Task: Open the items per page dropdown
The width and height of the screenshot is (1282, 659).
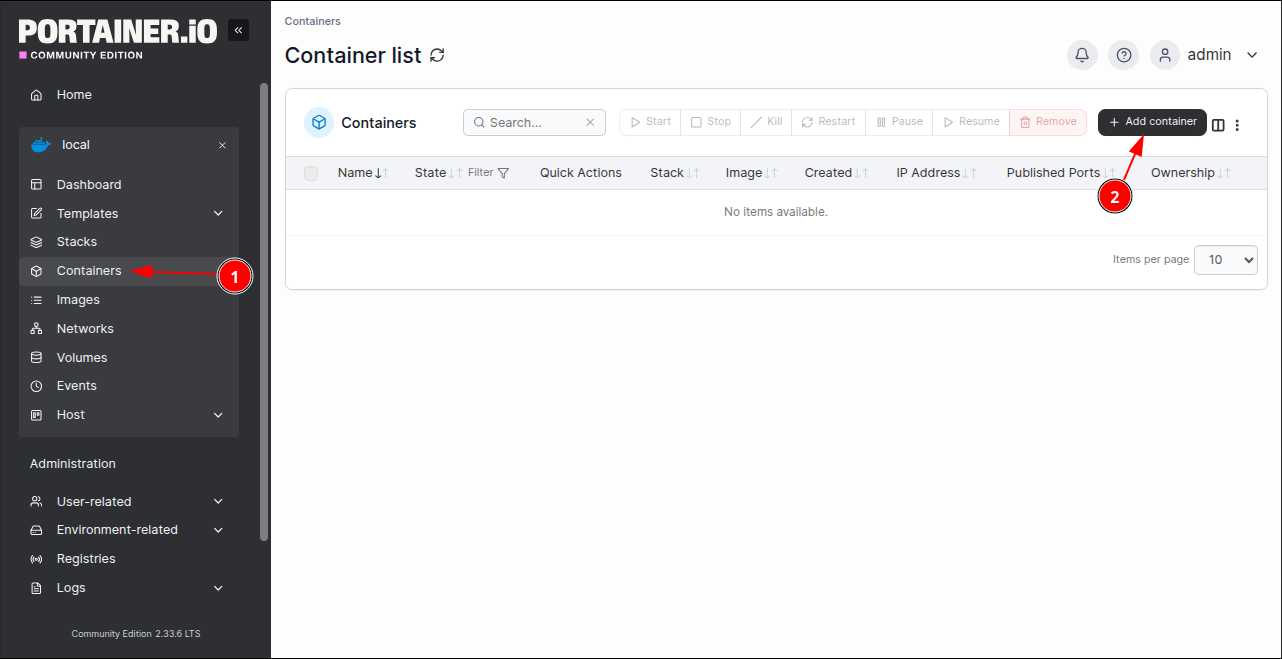Action: coord(1225,260)
